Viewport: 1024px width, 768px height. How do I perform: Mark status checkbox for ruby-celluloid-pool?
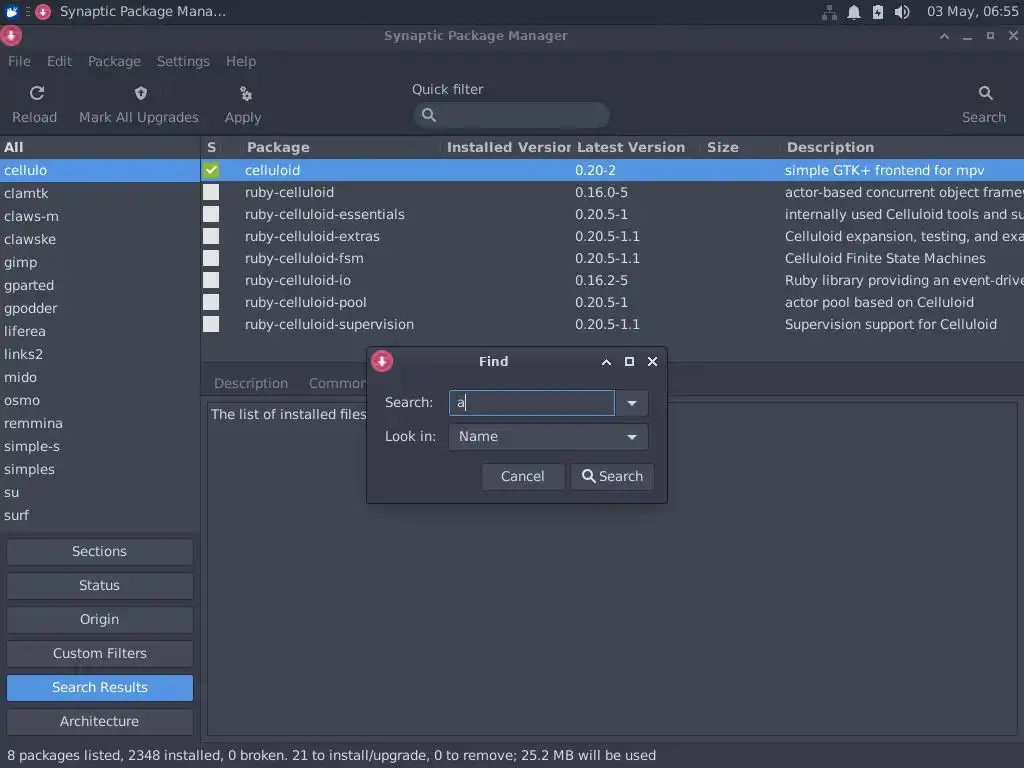(211, 302)
